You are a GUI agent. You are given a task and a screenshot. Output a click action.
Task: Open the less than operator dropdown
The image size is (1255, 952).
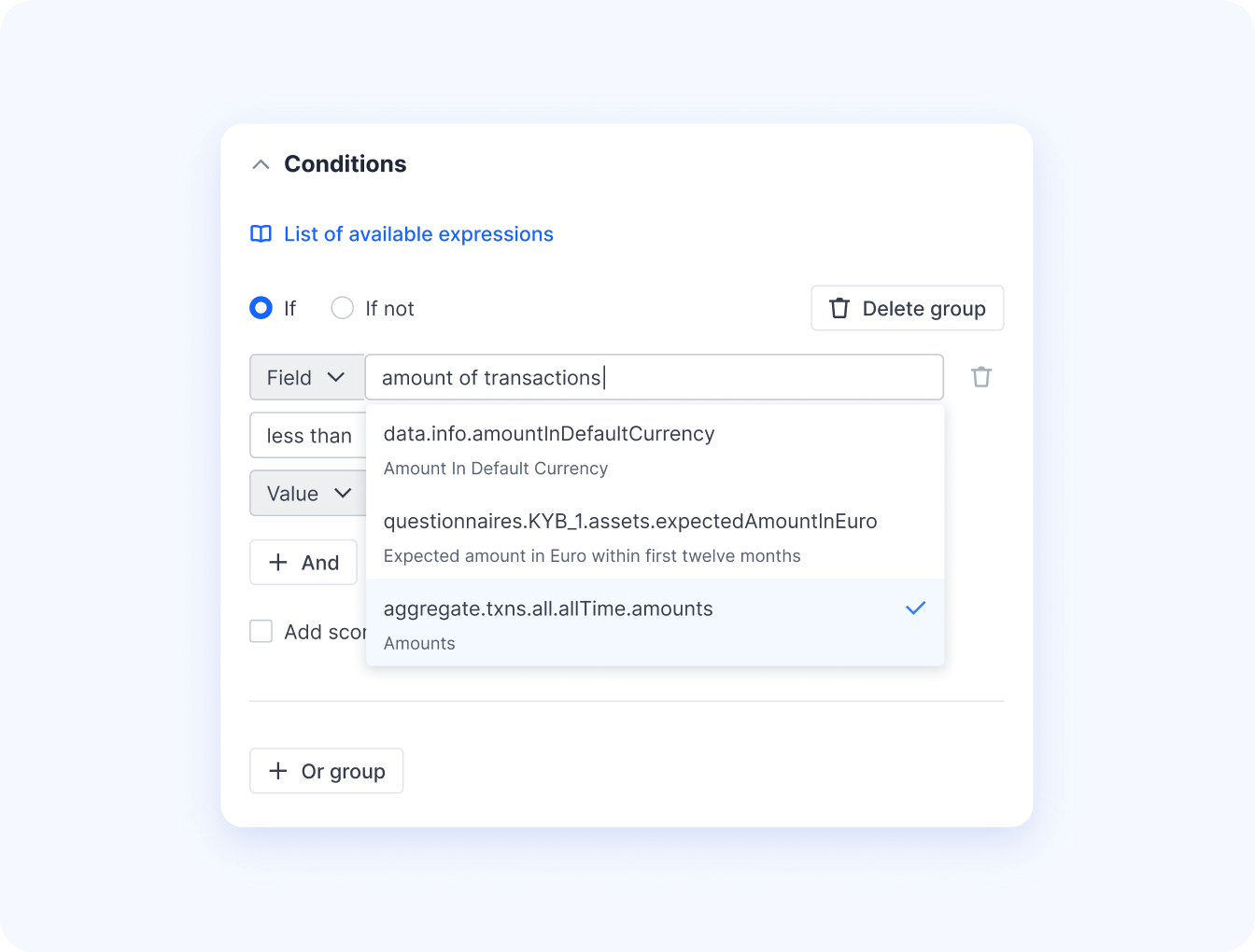coord(308,435)
